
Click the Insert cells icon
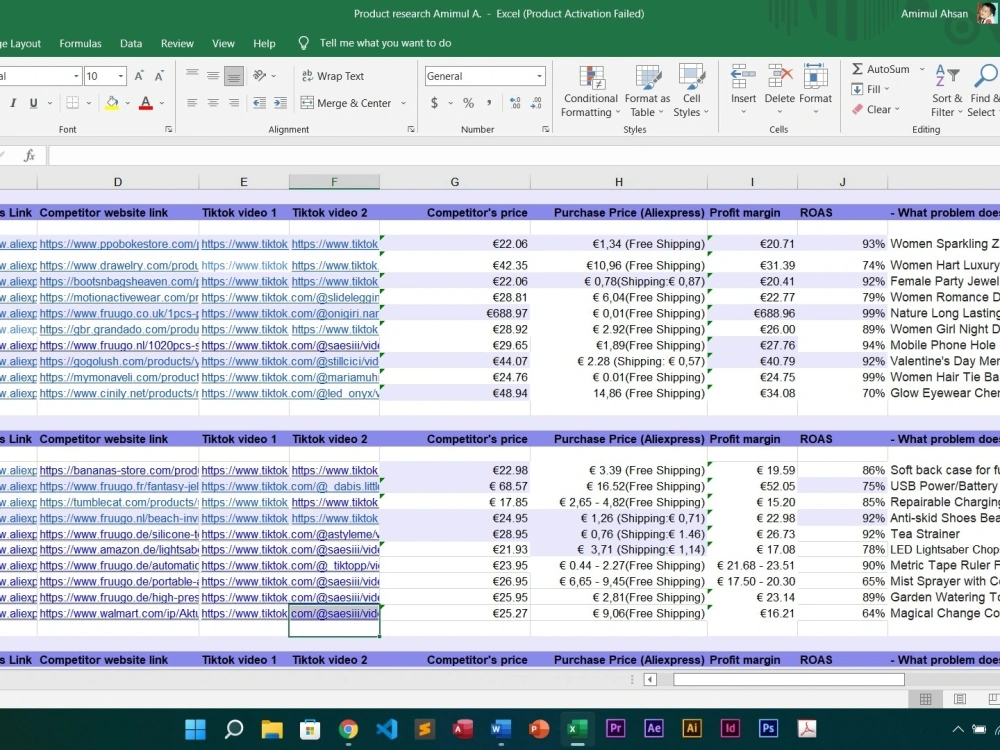pos(743,76)
